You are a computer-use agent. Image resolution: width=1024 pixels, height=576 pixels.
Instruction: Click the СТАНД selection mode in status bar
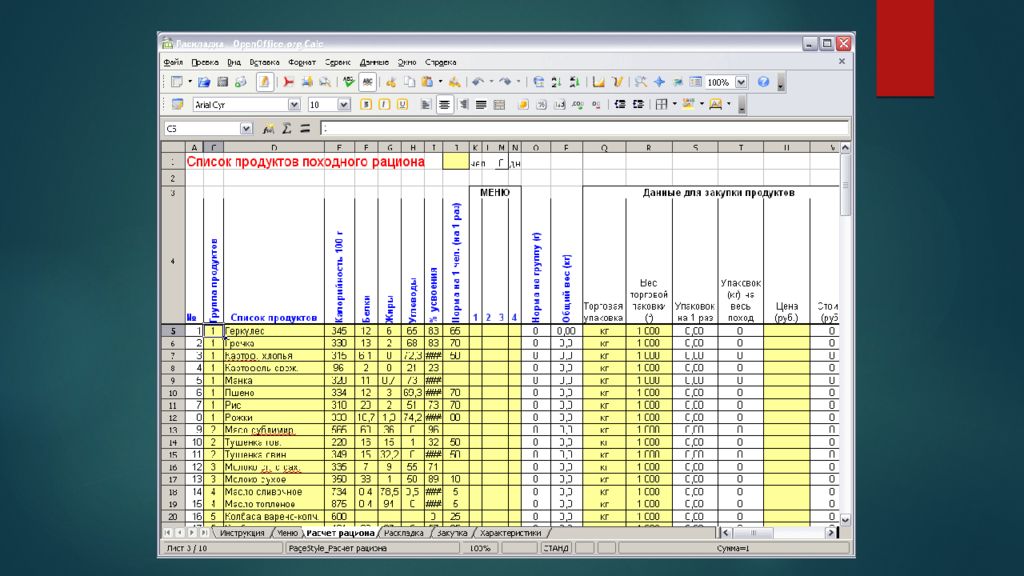[x=556, y=548]
